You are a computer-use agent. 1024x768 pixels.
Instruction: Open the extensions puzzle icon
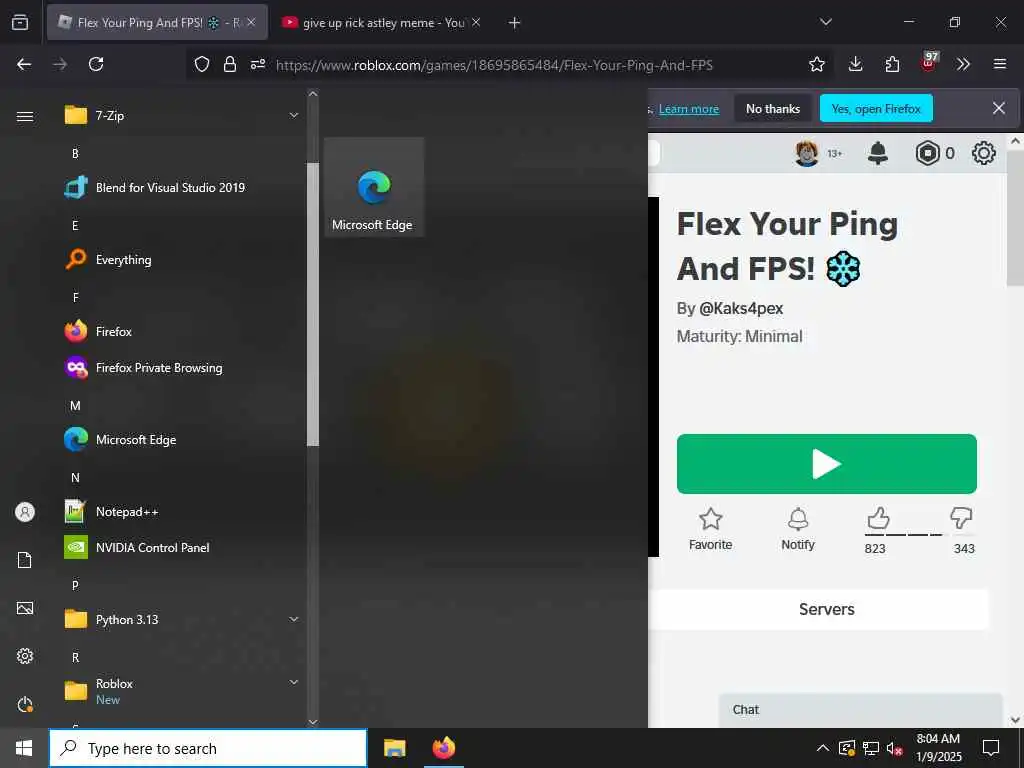coord(892,64)
